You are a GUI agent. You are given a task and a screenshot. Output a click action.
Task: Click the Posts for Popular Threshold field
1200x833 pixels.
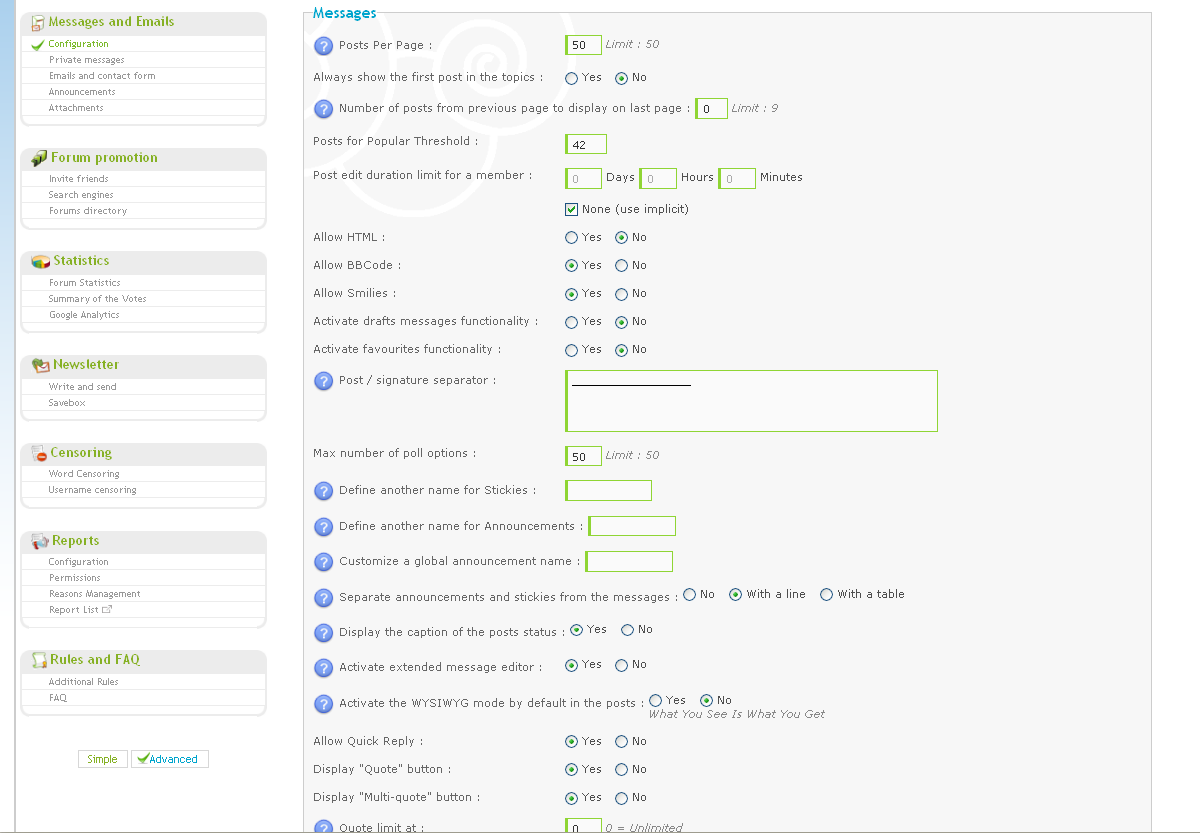(586, 144)
